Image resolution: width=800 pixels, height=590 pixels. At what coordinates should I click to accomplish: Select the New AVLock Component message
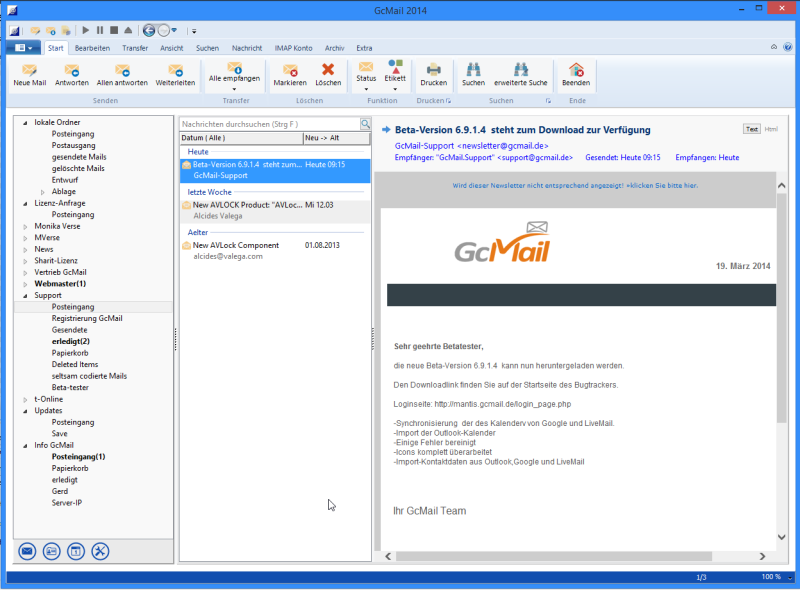(275, 251)
